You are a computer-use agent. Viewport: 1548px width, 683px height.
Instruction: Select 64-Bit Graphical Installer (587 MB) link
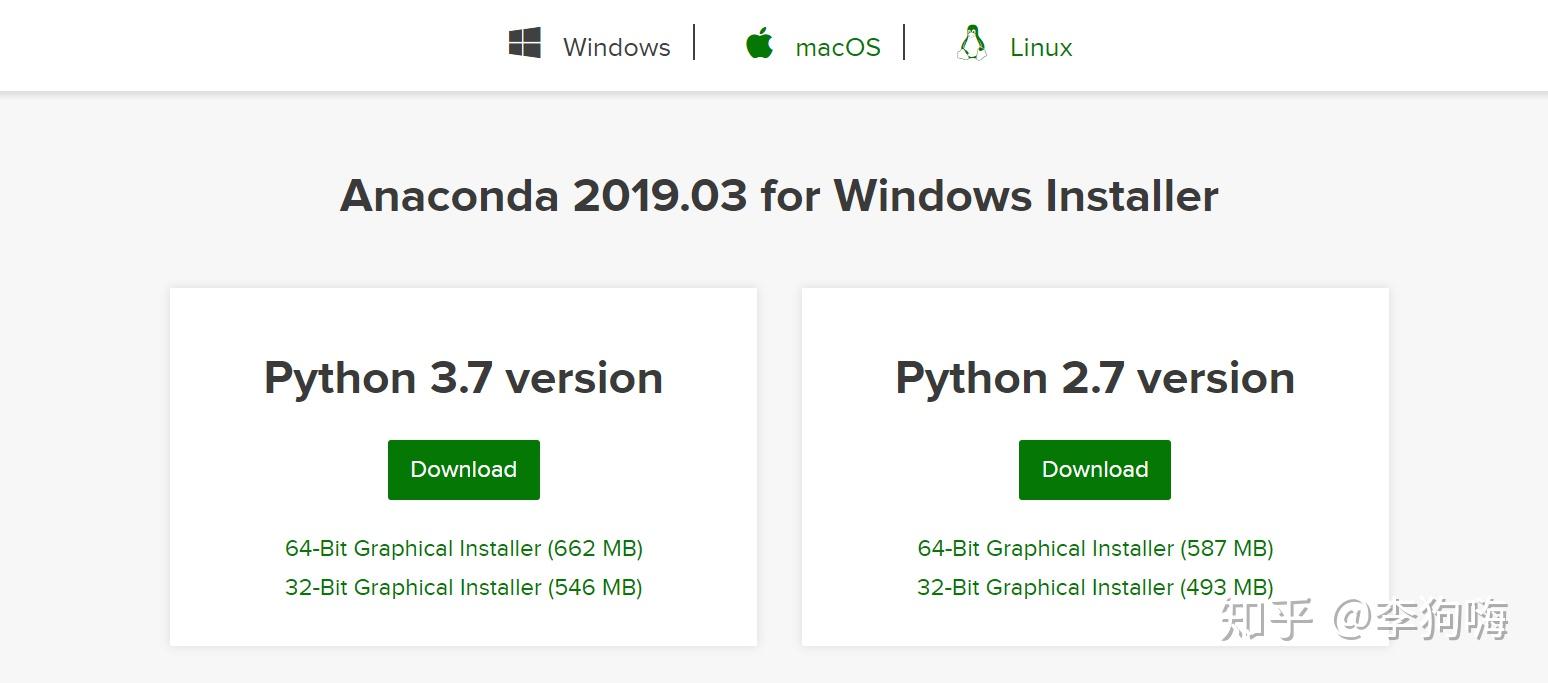coord(1095,548)
